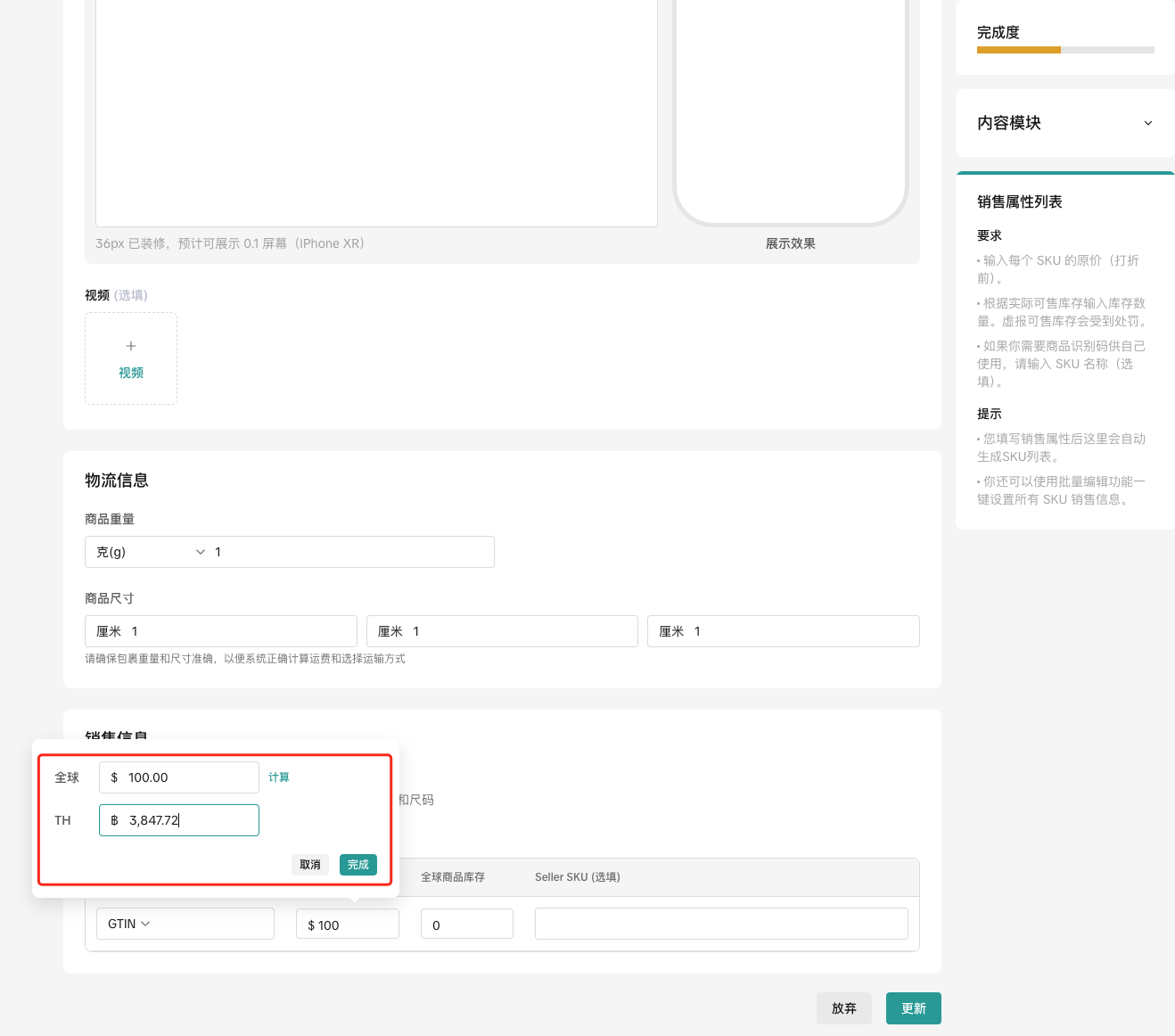
Task: Click the 计算 link beside global price
Action: click(279, 777)
